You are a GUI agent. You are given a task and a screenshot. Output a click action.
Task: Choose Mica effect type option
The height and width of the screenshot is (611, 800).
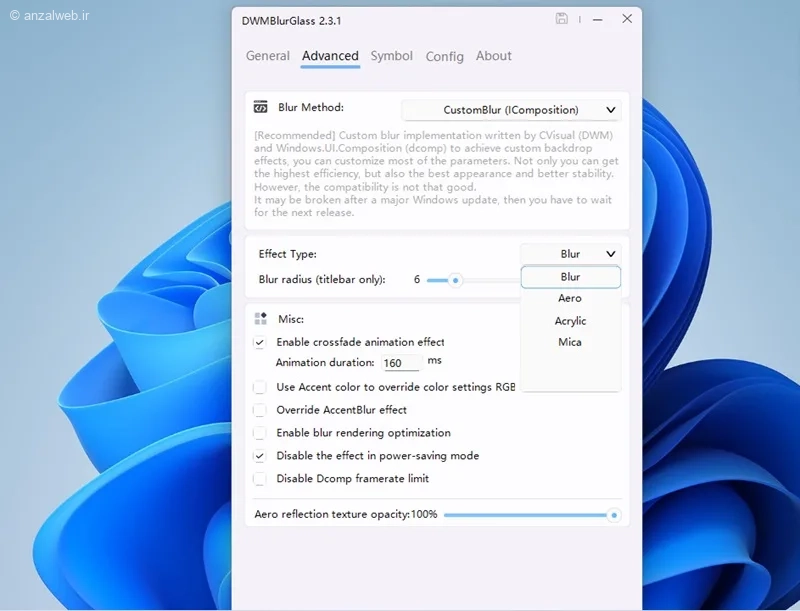(570, 343)
